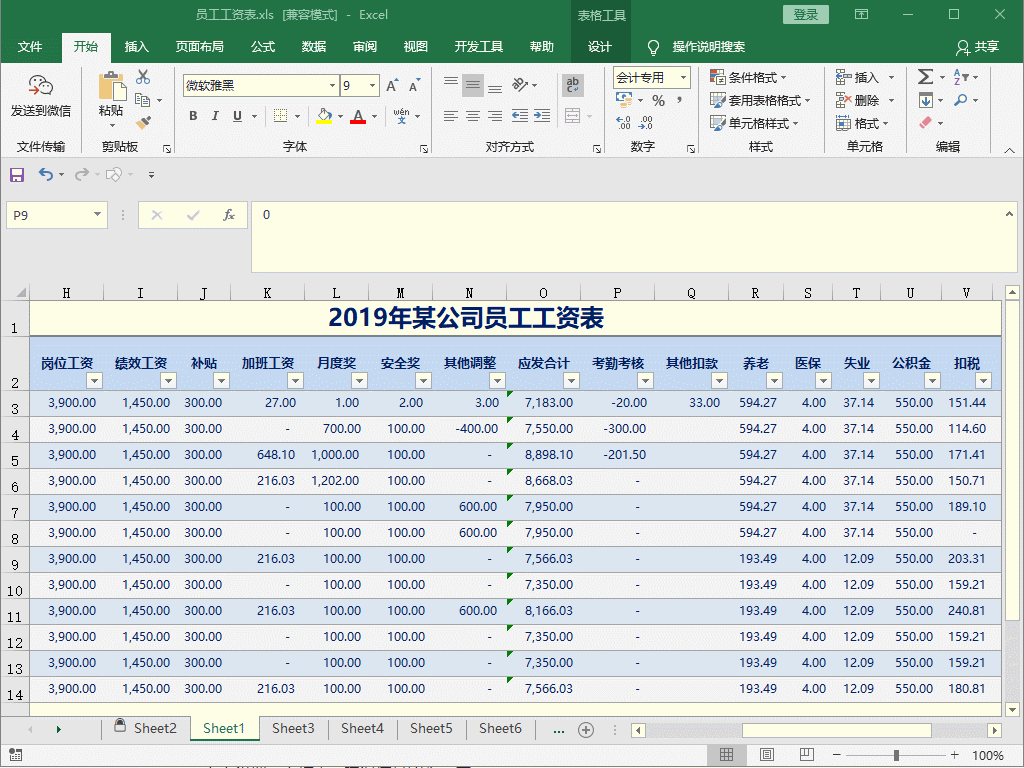This screenshot has height=768, width=1024.
Task: Click the merge and center icon
Action: 573,116
